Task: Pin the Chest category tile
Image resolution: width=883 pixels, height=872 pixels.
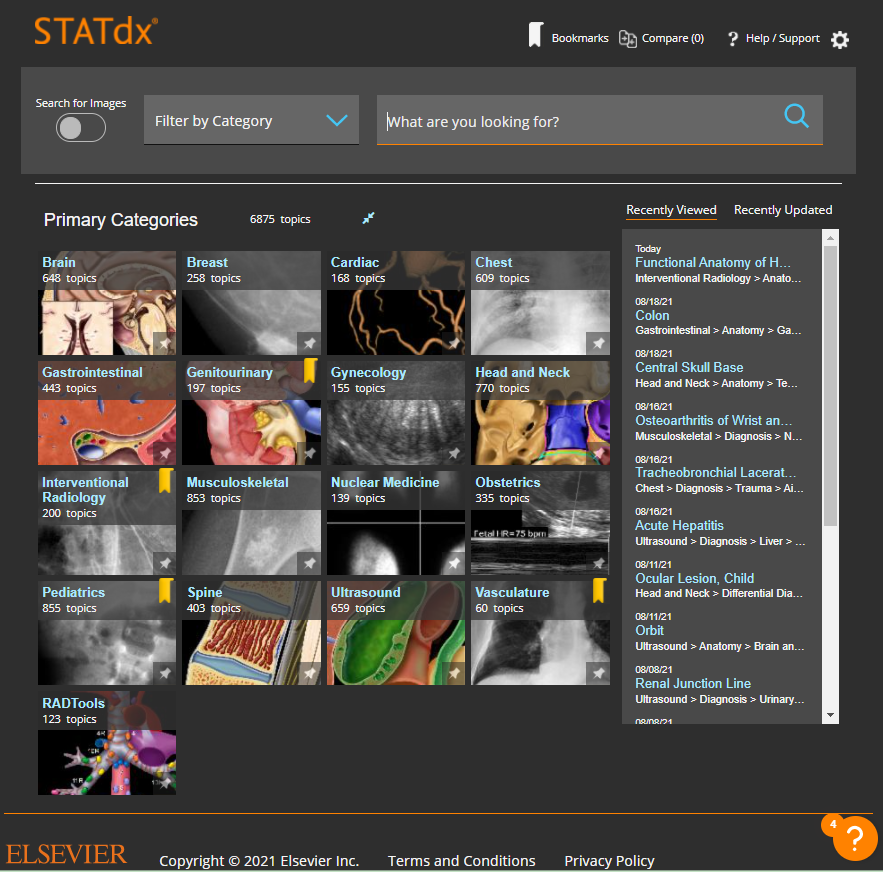Action: (598, 343)
